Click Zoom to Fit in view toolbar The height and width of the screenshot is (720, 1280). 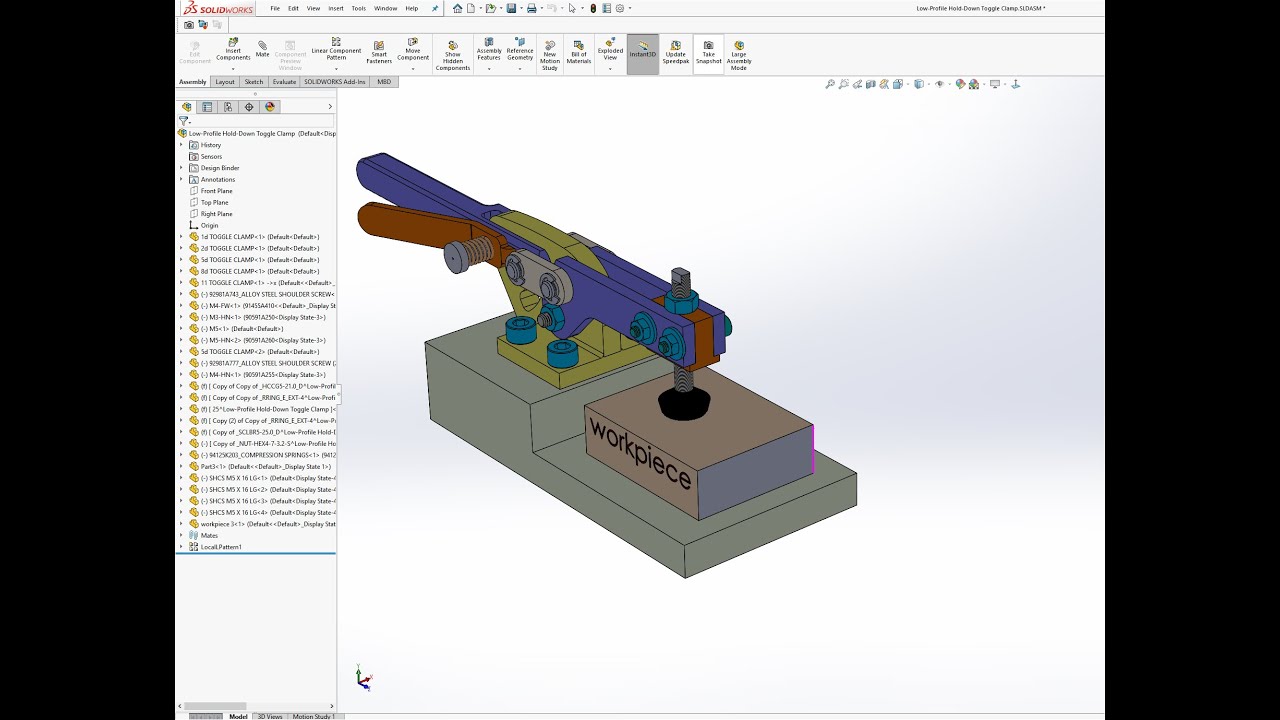click(x=830, y=84)
